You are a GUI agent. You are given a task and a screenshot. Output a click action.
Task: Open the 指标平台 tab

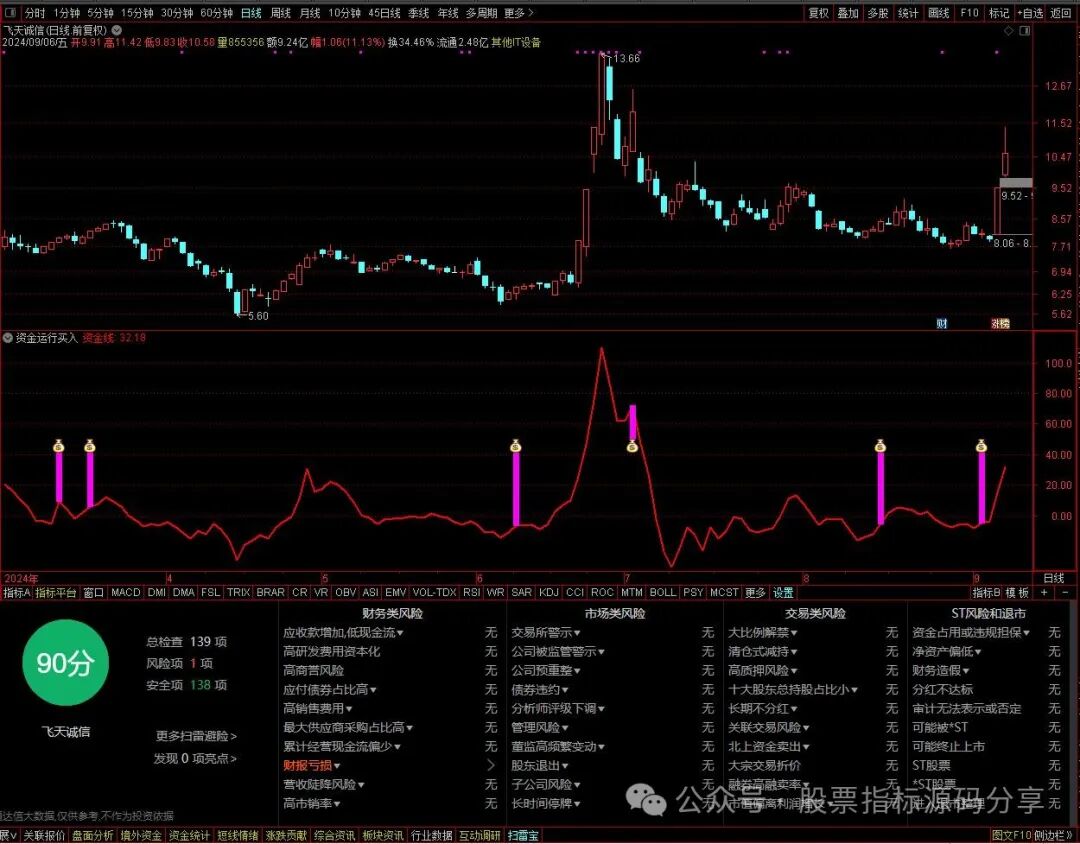(56, 593)
